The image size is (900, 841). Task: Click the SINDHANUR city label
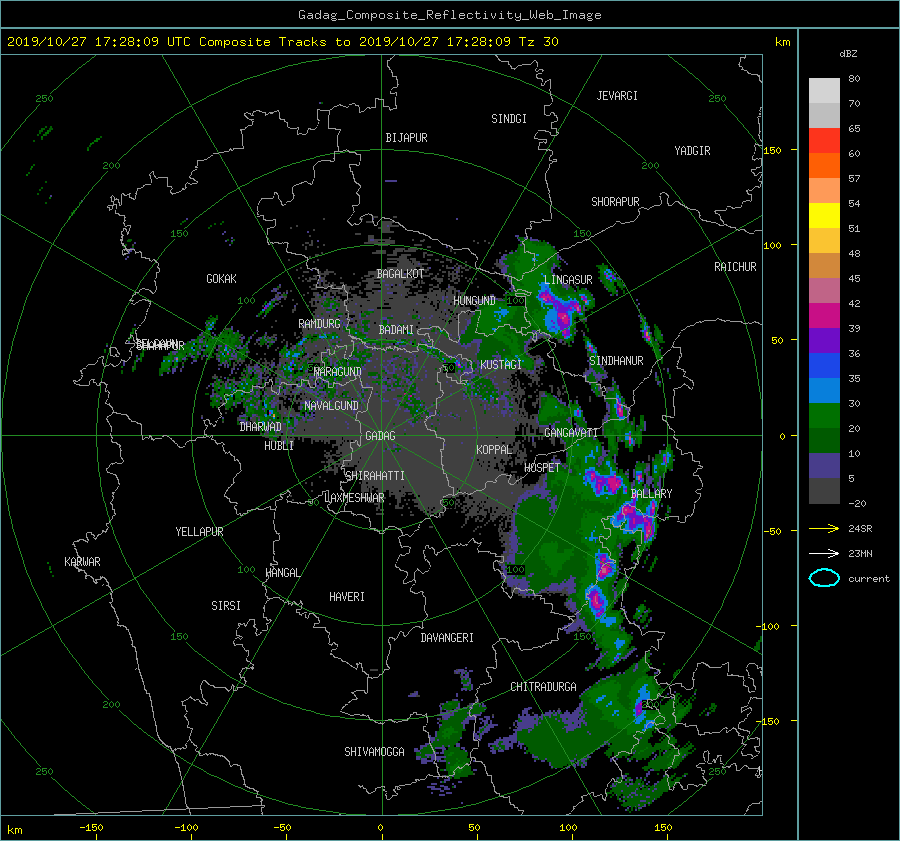(616, 361)
